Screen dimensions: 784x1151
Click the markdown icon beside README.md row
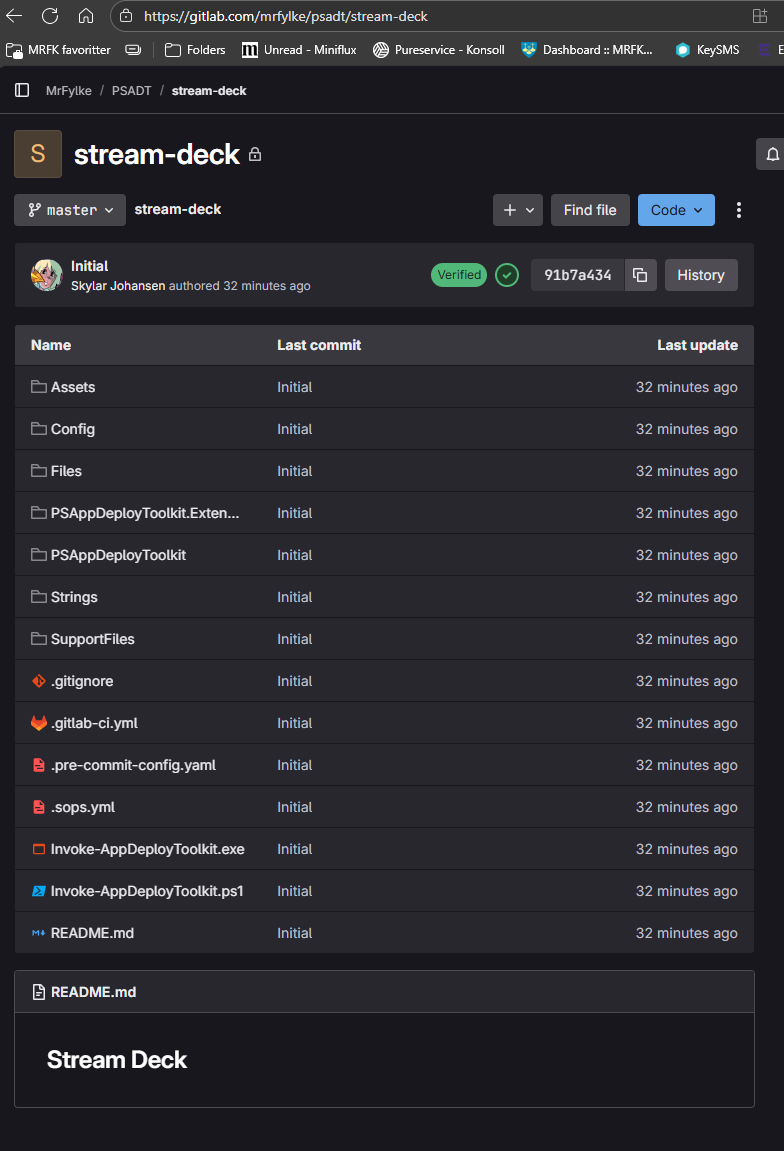point(39,933)
